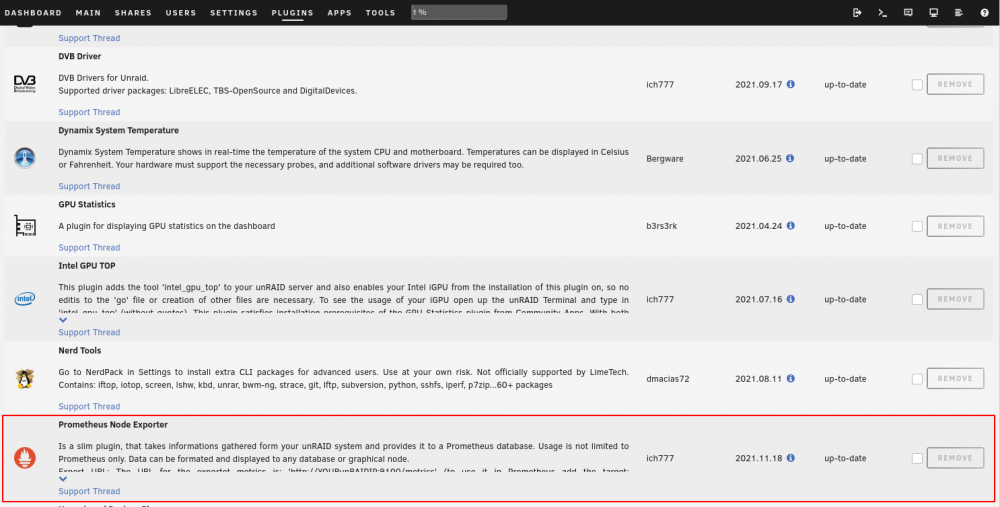Image resolution: width=1000 pixels, height=507 pixels.
Task: Open the Tools menu item
Action: [x=380, y=13]
